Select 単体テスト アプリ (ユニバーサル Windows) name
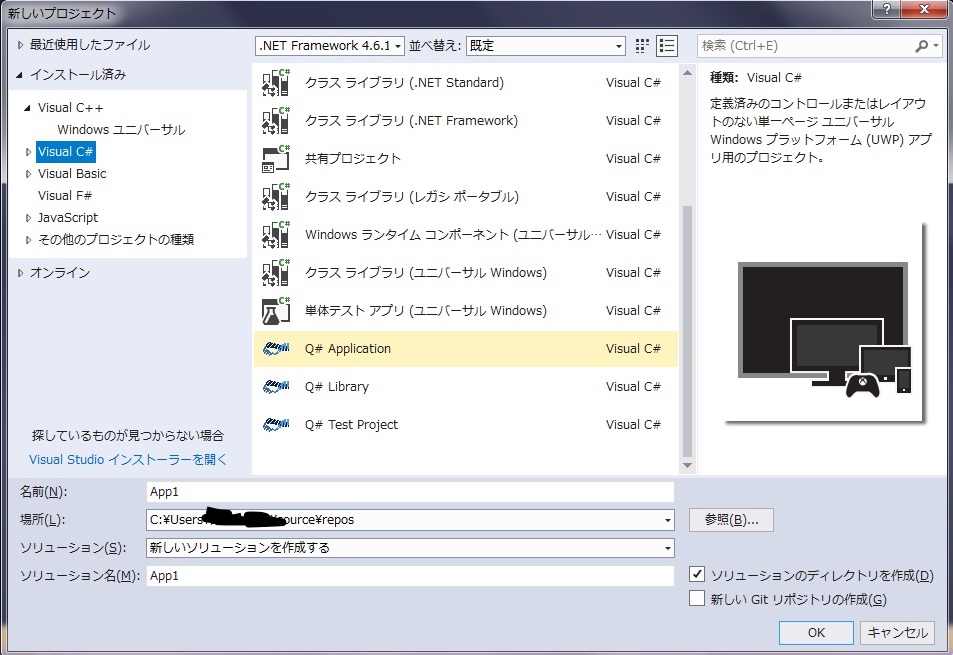The image size is (953, 655). (x=425, y=310)
